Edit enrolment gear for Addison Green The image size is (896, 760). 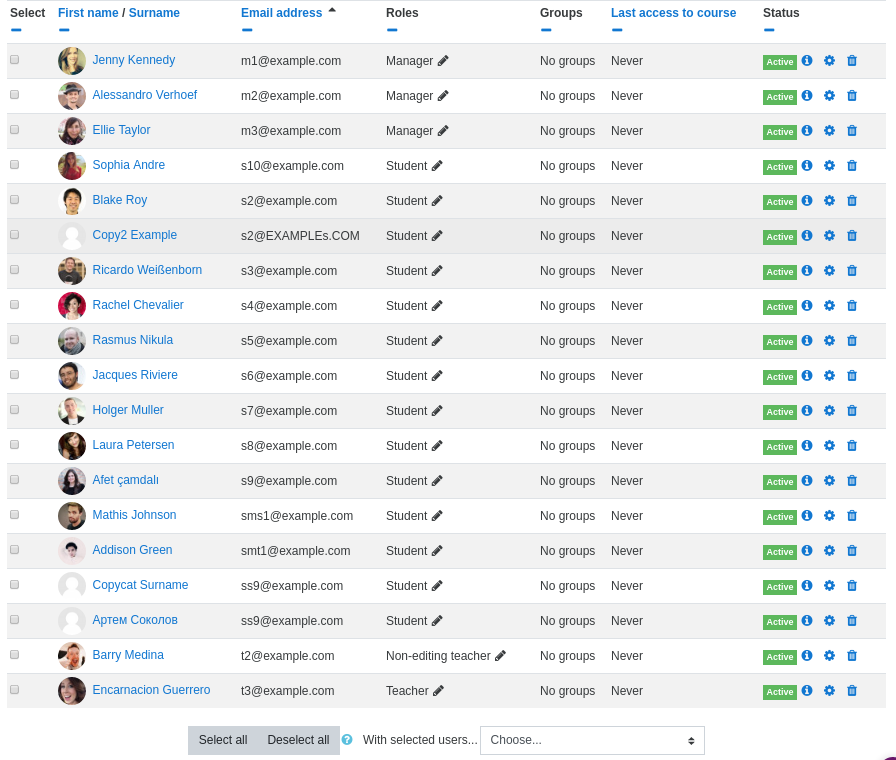point(829,550)
